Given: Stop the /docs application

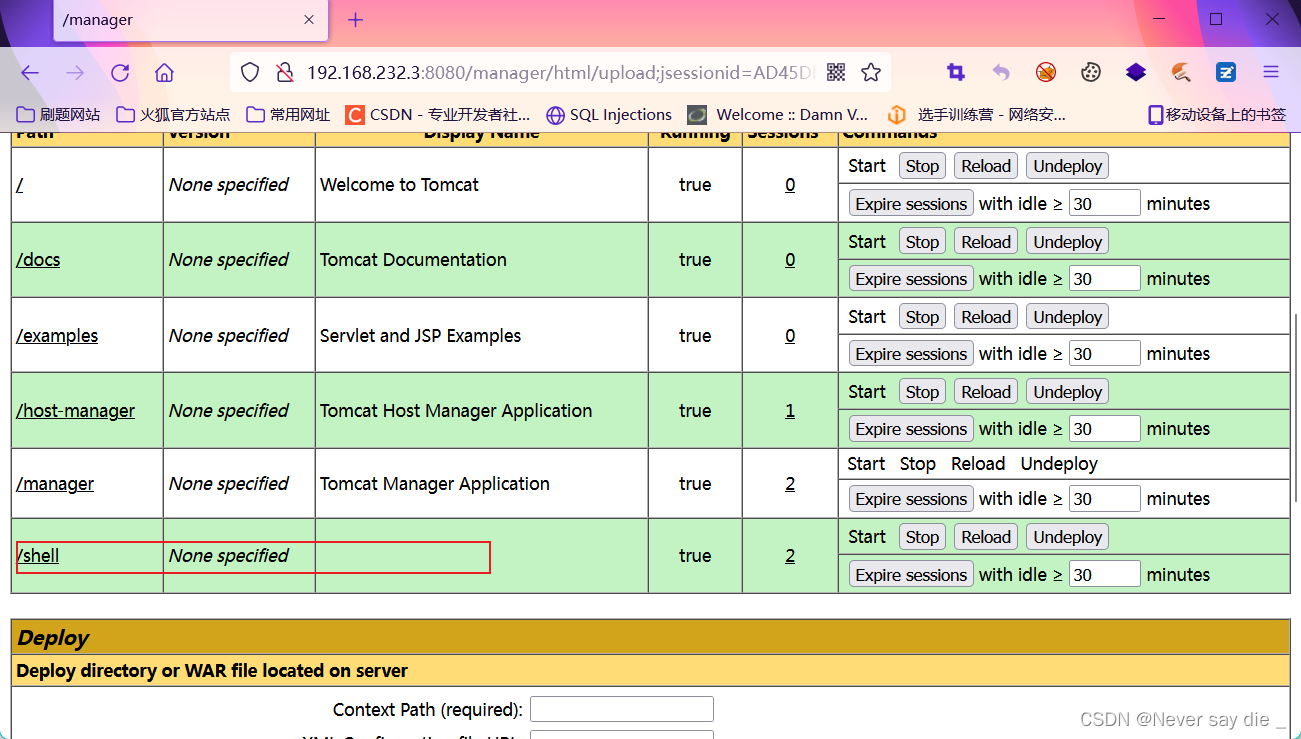Looking at the screenshot, I should 922,242.
